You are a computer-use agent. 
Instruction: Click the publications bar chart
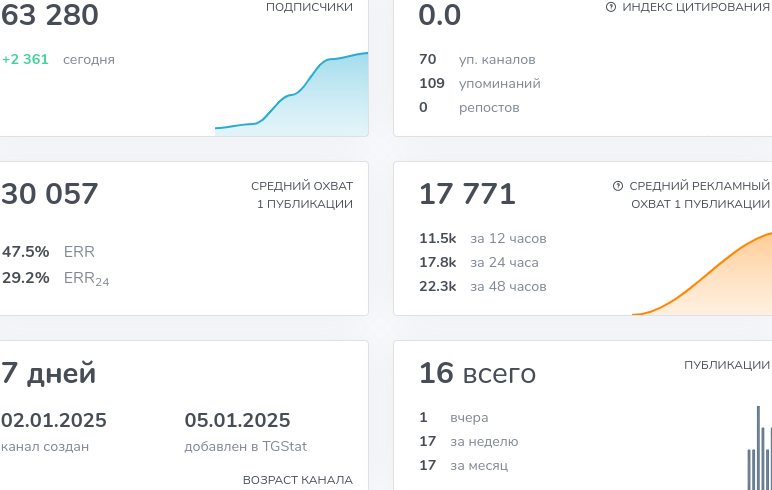(x=759, y=448)
